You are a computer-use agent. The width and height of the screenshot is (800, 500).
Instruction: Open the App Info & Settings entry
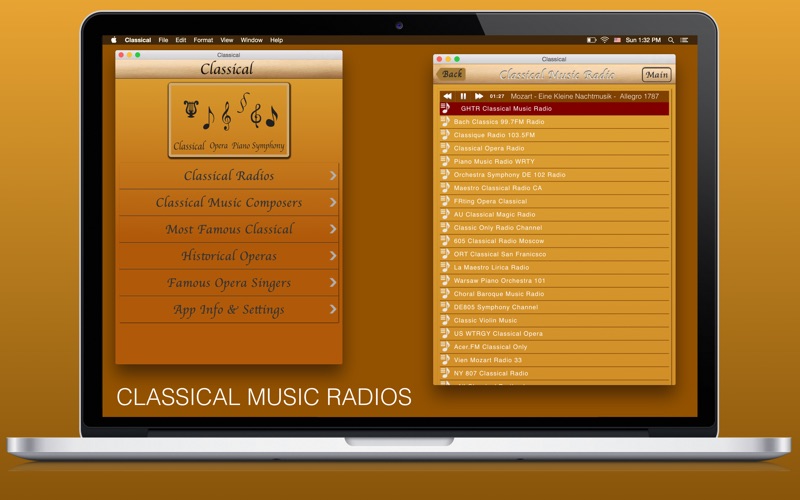[x=229, y=309]
